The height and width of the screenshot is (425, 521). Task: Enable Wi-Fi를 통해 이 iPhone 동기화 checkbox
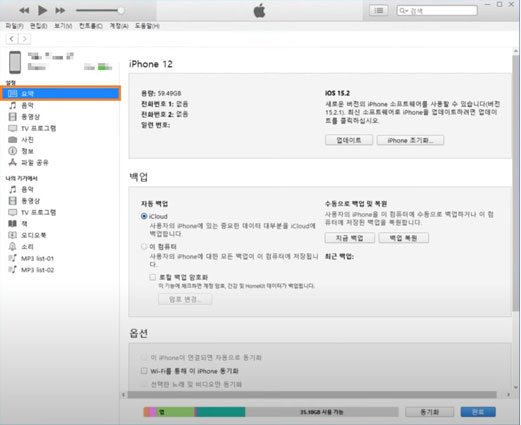point(144,371)
